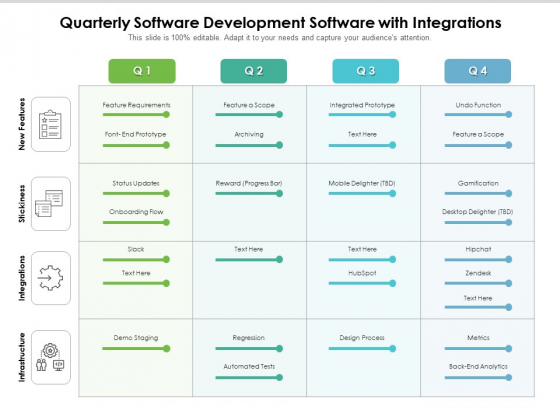This screenshot has height=420, width=560.
Task: Select the Slack integration label
Action: (x=136, y=249)
